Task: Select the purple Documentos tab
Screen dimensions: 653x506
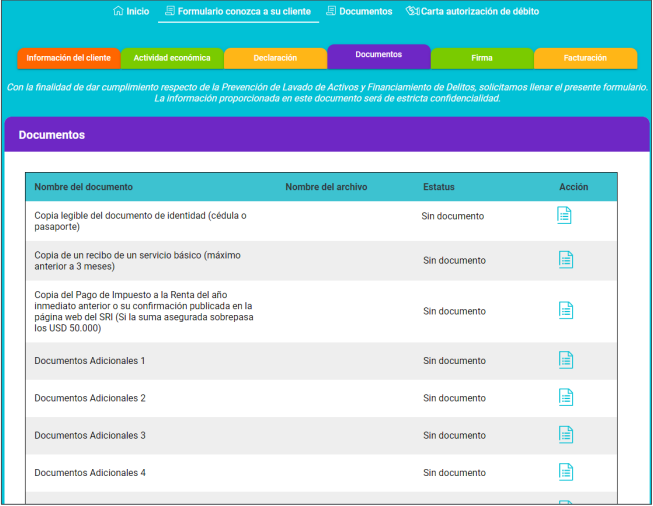Action: click(378, 55)
